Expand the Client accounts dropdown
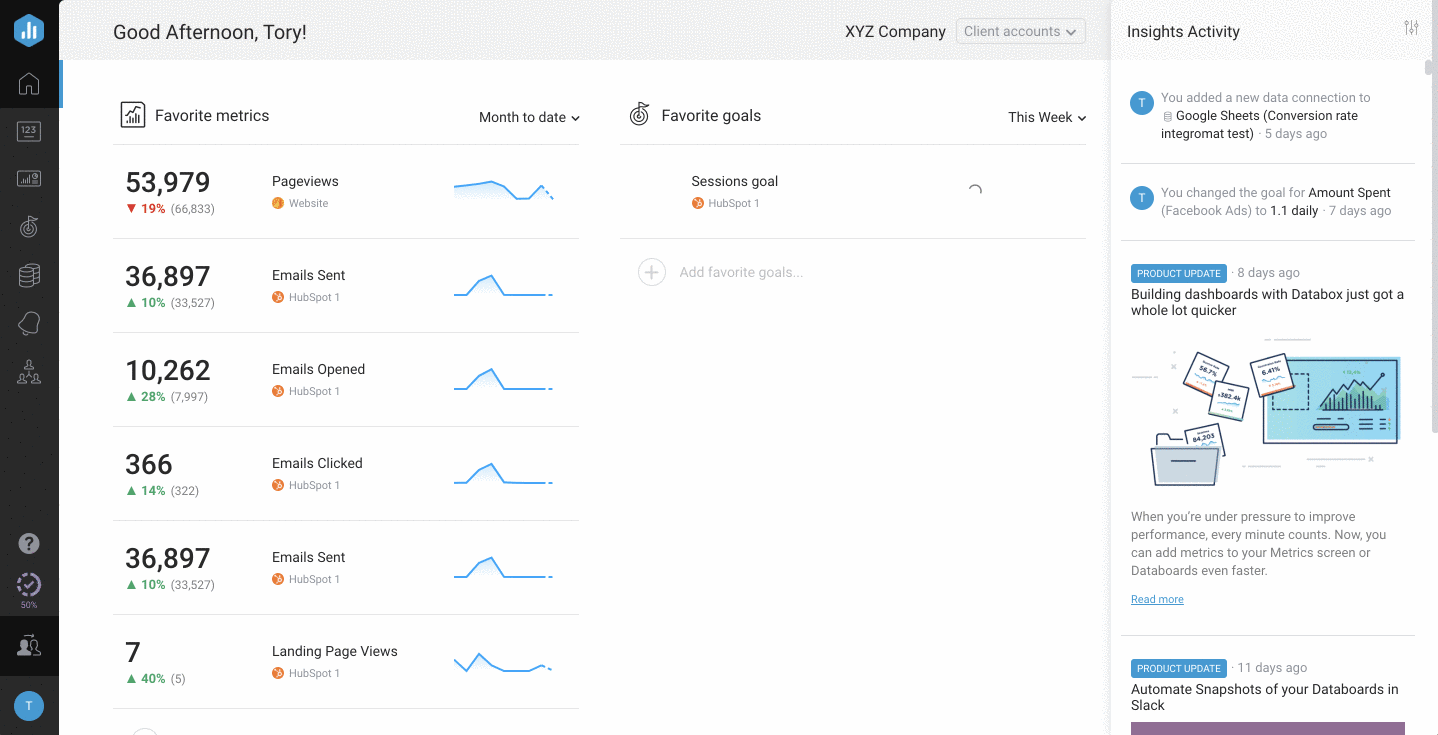1438x735 pixels. (1019, 31)
